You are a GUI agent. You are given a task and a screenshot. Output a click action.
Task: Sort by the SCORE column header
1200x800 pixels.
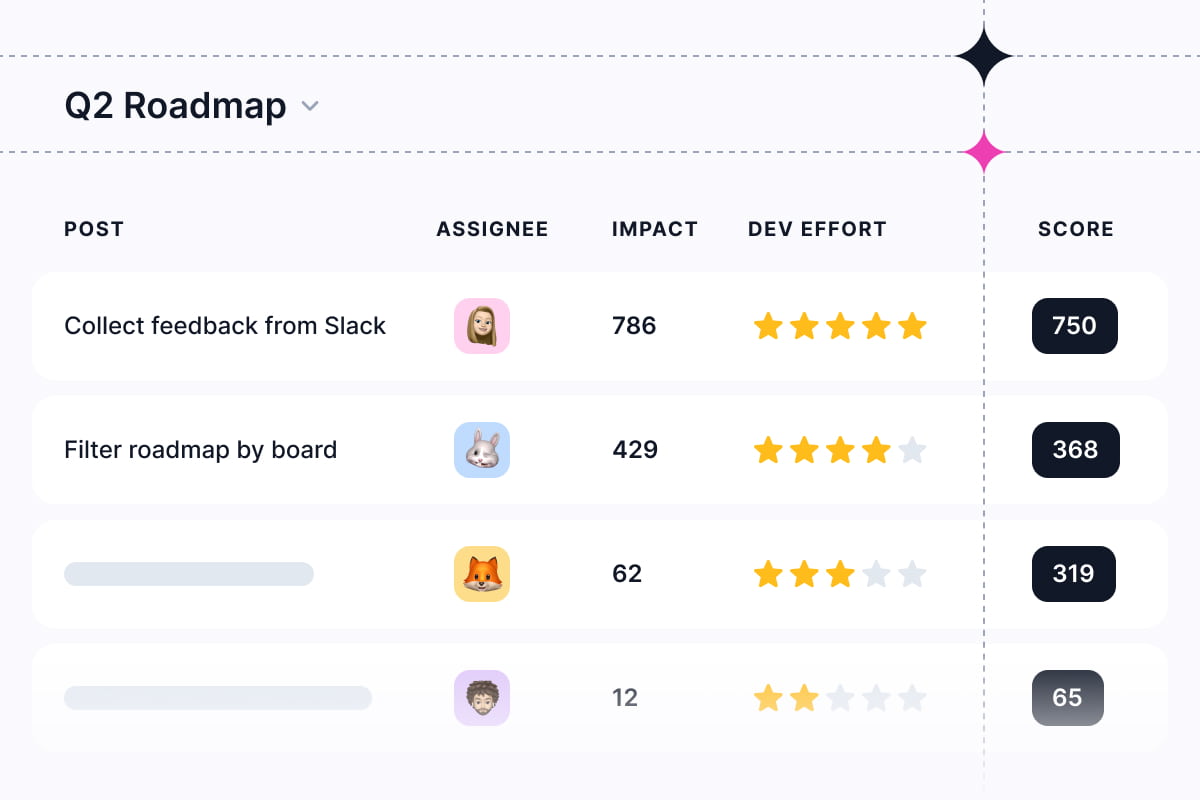point(1075,229)
